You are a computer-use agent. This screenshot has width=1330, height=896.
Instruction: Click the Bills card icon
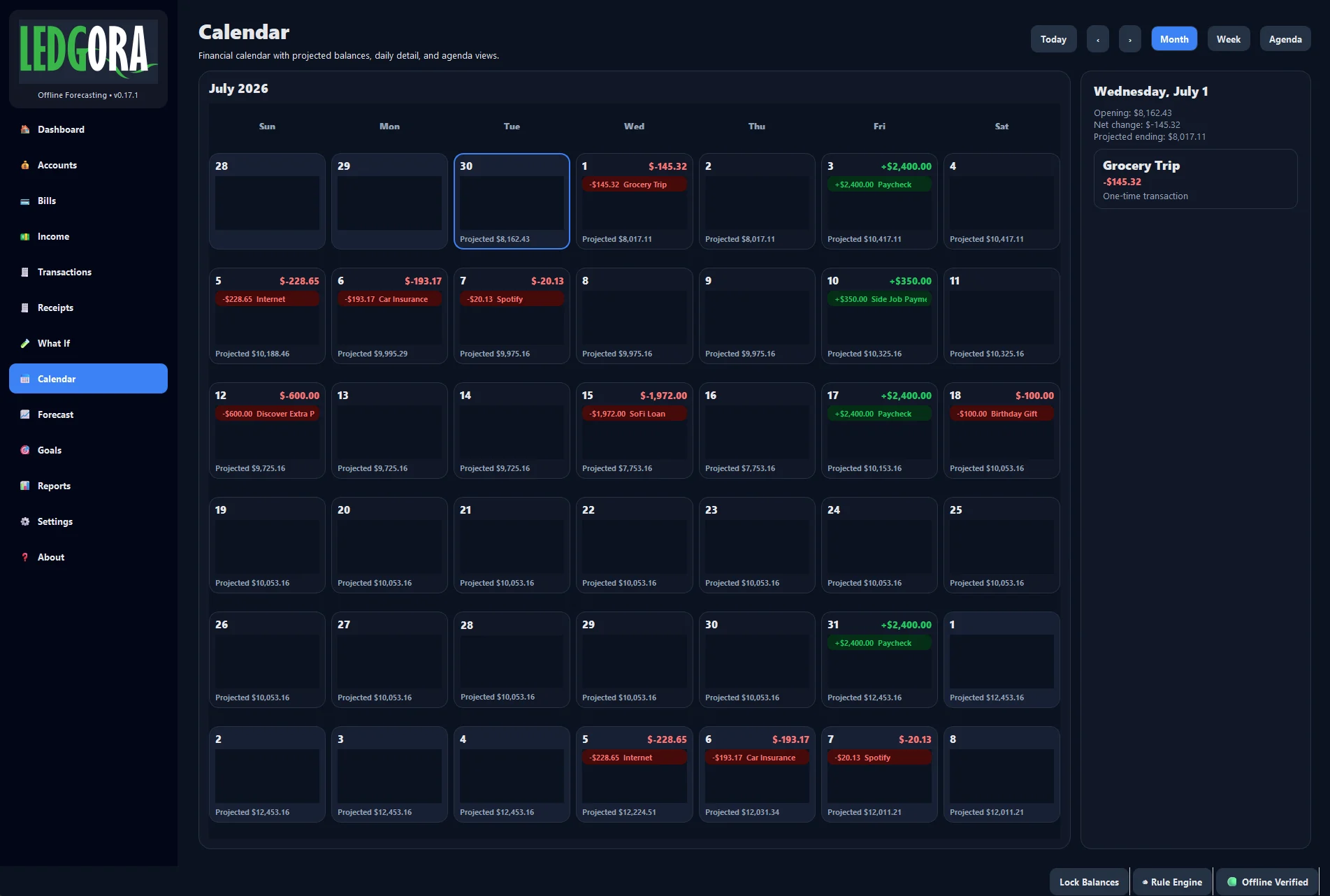coord(25,201)
